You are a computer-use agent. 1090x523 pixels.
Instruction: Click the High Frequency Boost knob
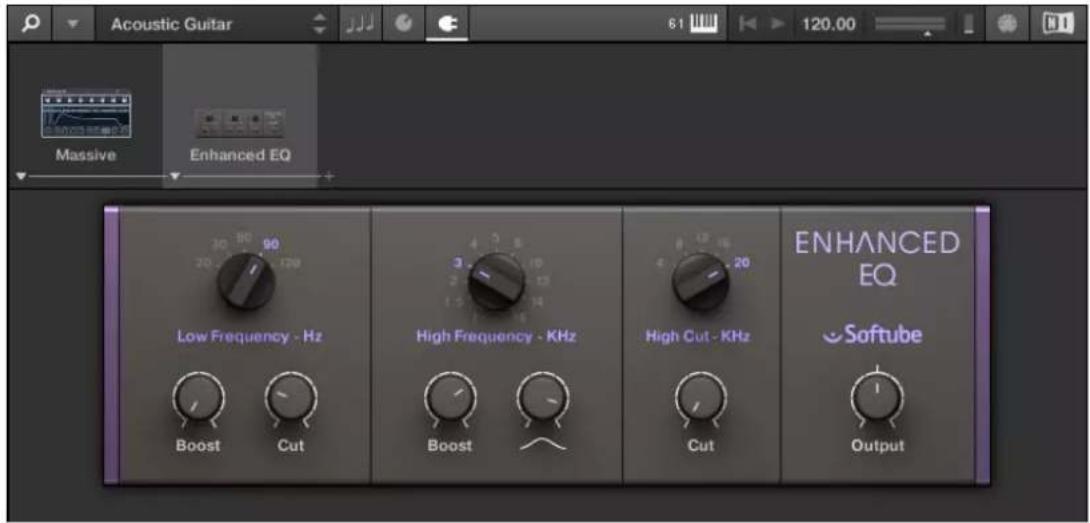click(450, 399)
